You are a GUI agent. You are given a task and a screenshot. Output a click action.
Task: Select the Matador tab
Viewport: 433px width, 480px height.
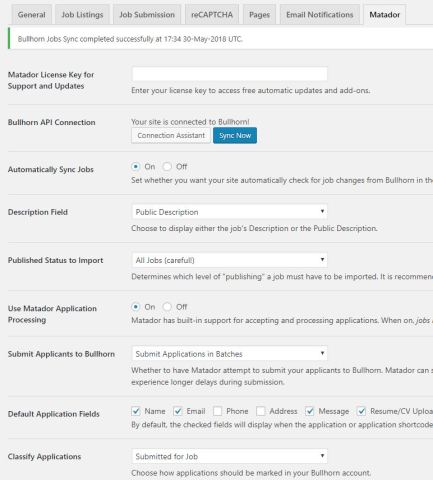[x=385, y=15]
